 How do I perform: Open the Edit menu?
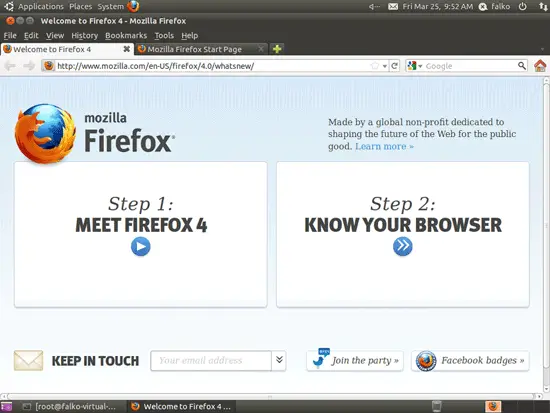point(31,35)
